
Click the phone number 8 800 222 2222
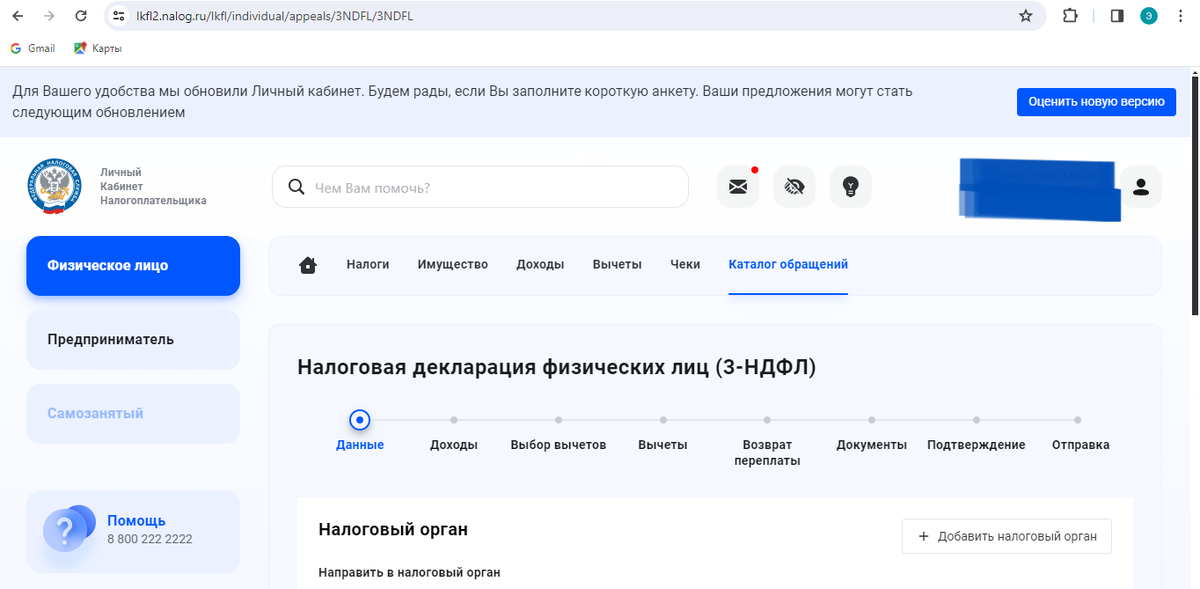[150, 539]
